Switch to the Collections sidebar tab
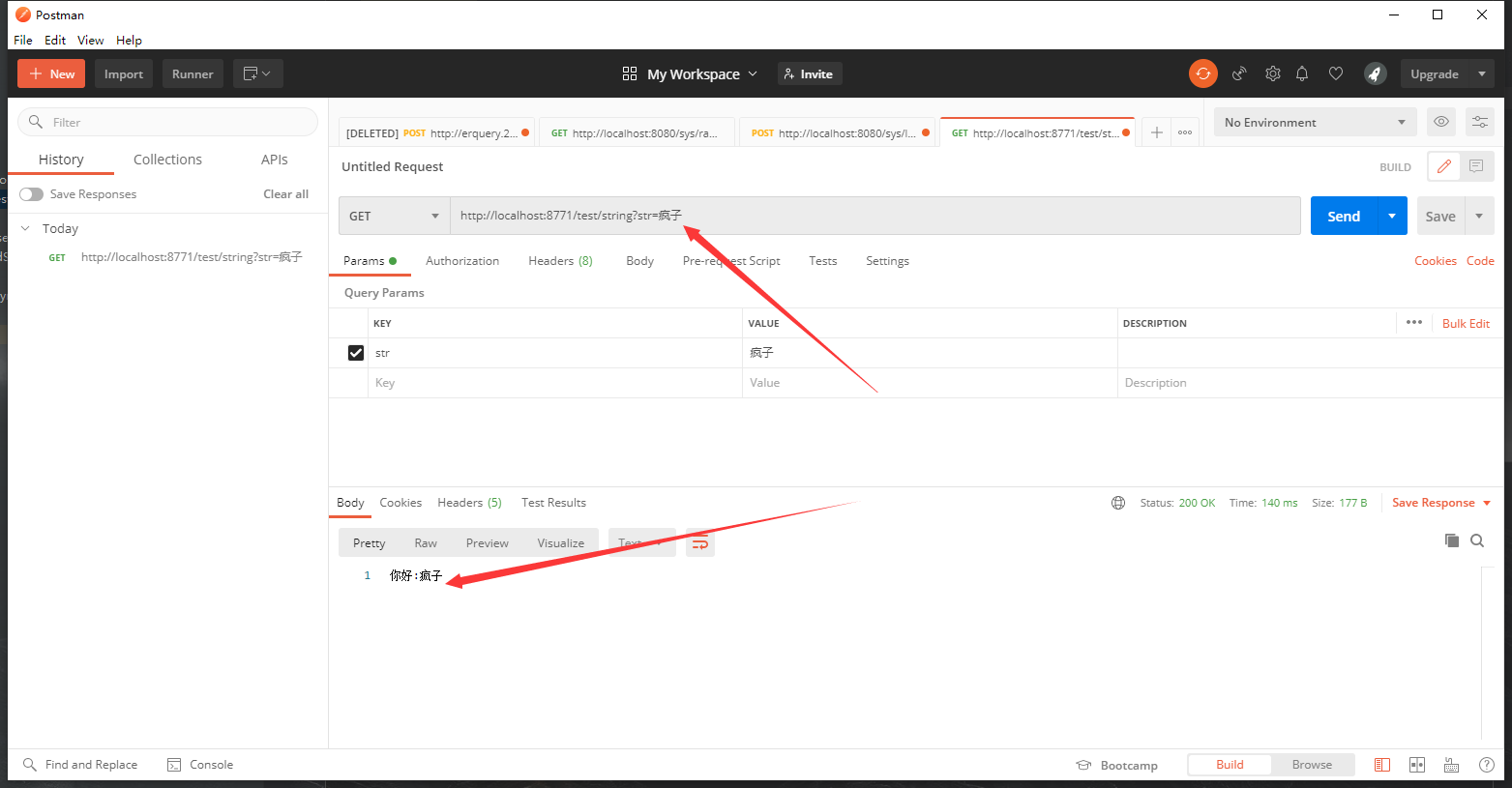1512x788 pixels. (167, 160)
